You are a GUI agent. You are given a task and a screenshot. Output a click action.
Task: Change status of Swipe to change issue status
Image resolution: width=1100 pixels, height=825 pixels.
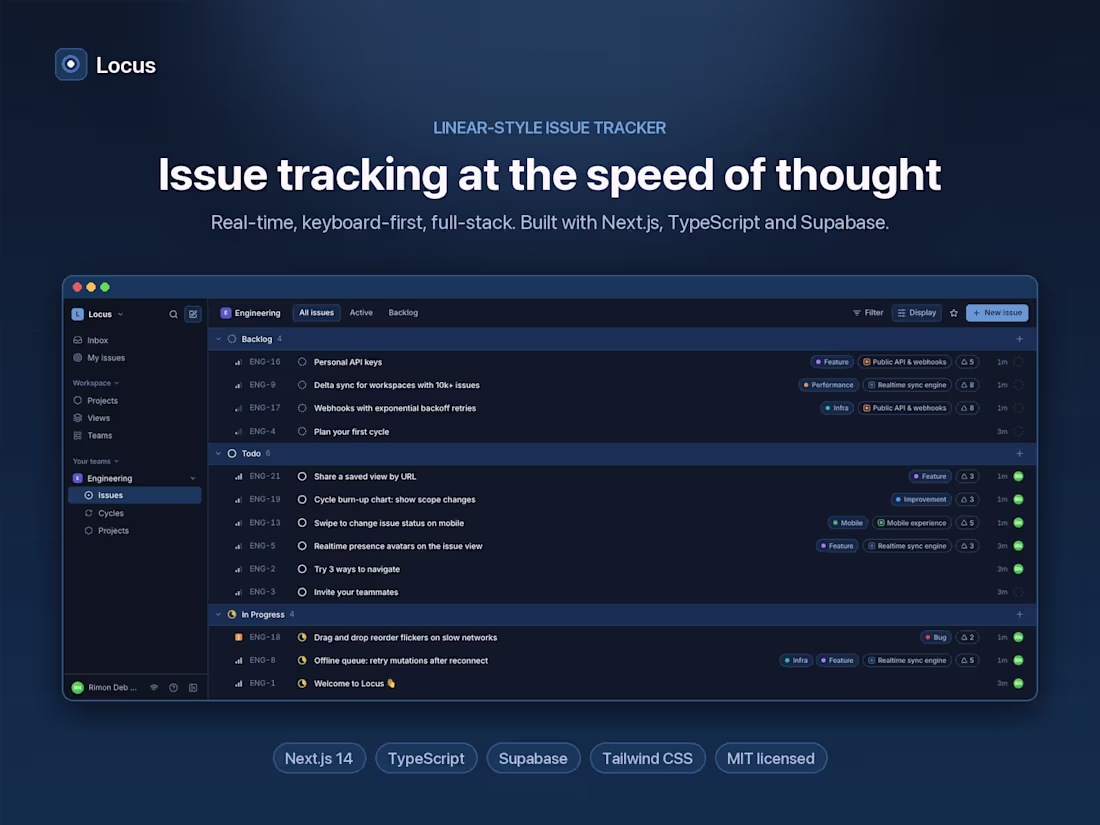(302, 523)
